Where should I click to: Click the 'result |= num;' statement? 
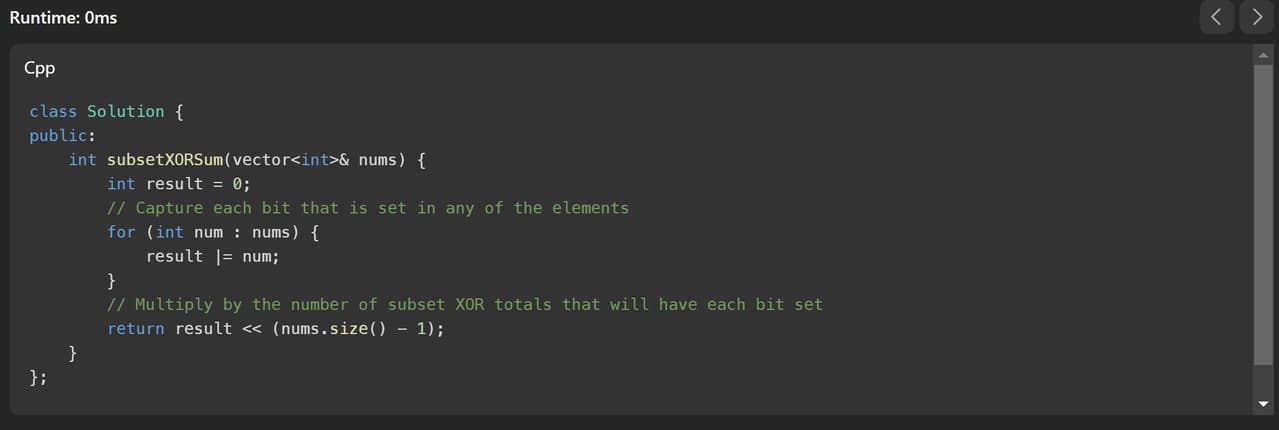[213, 256]
